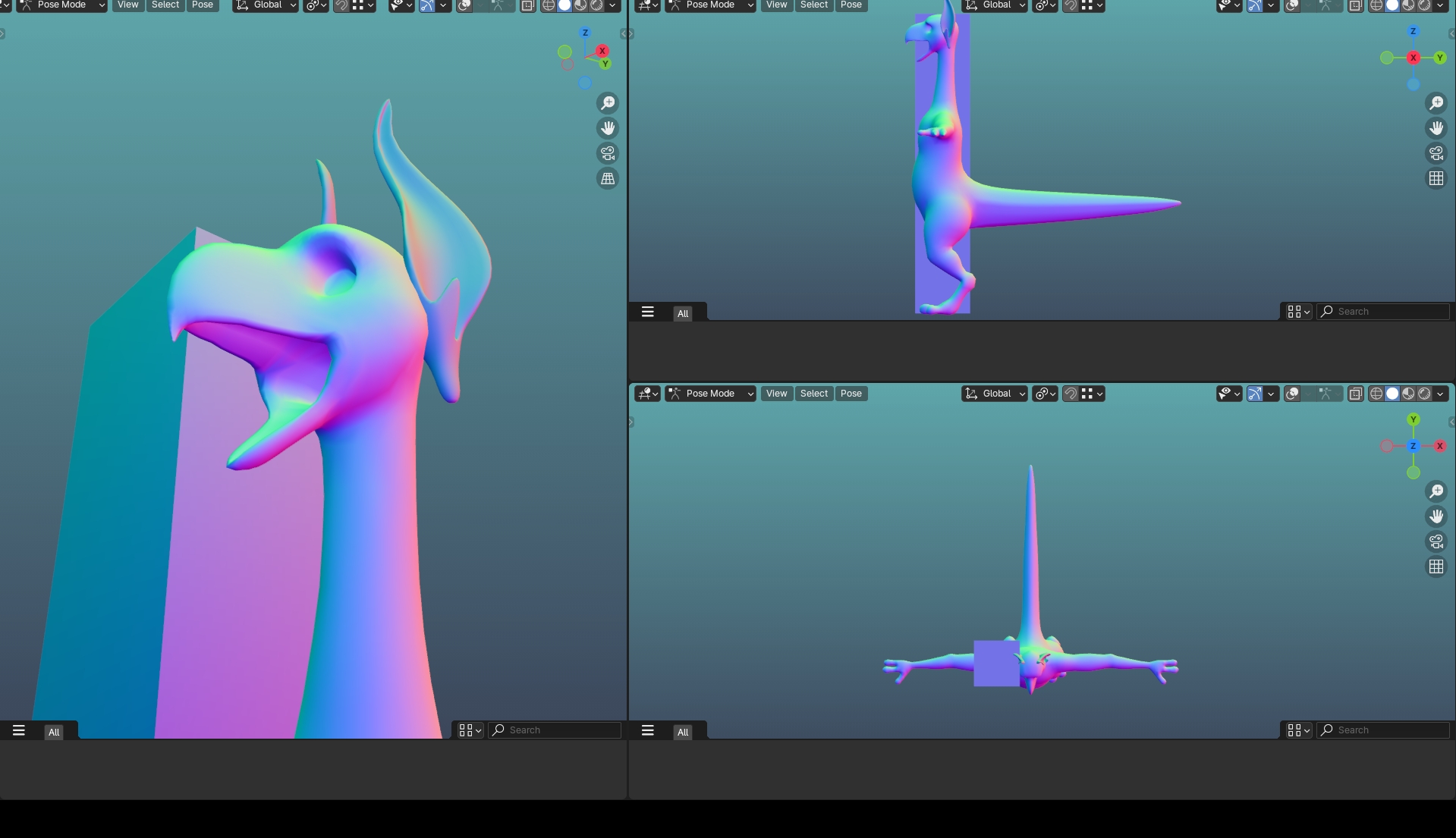Open Pose Mode dropdown in bottom-right viewport
This screenshot has width=1456, height=838.
[x=710, y=394]
